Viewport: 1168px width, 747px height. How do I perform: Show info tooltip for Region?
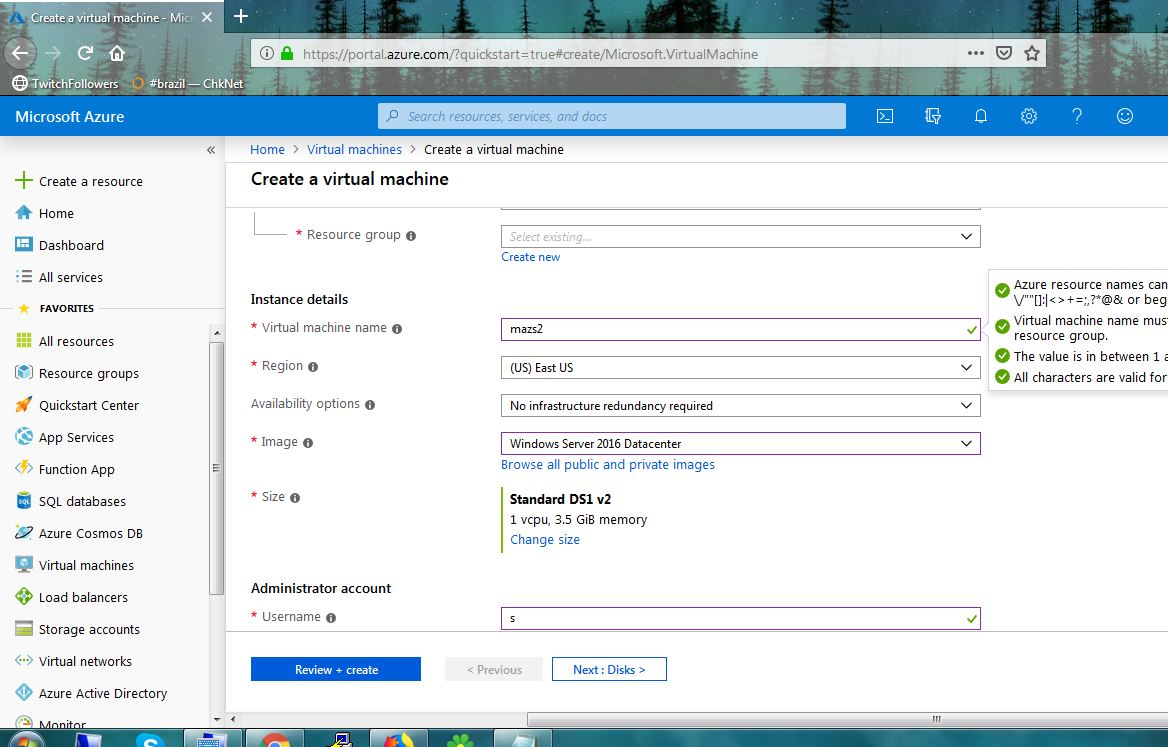coord(313,367)
